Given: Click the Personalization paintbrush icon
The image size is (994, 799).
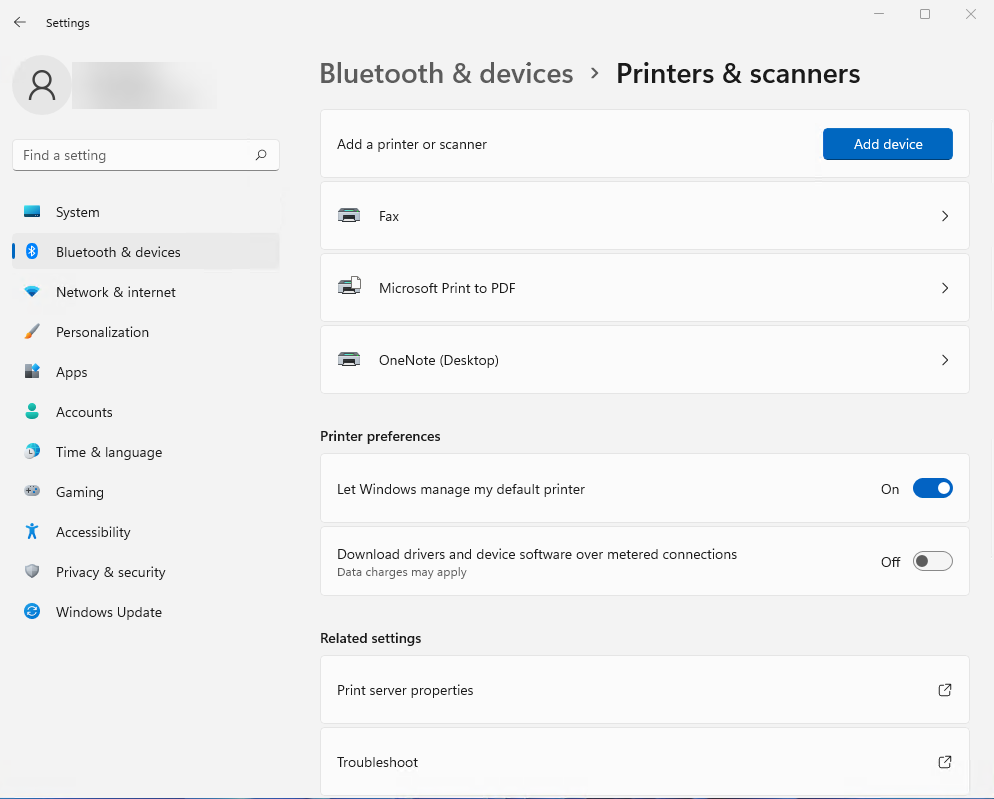Looking at the screenshot, I should coord(32,332).
